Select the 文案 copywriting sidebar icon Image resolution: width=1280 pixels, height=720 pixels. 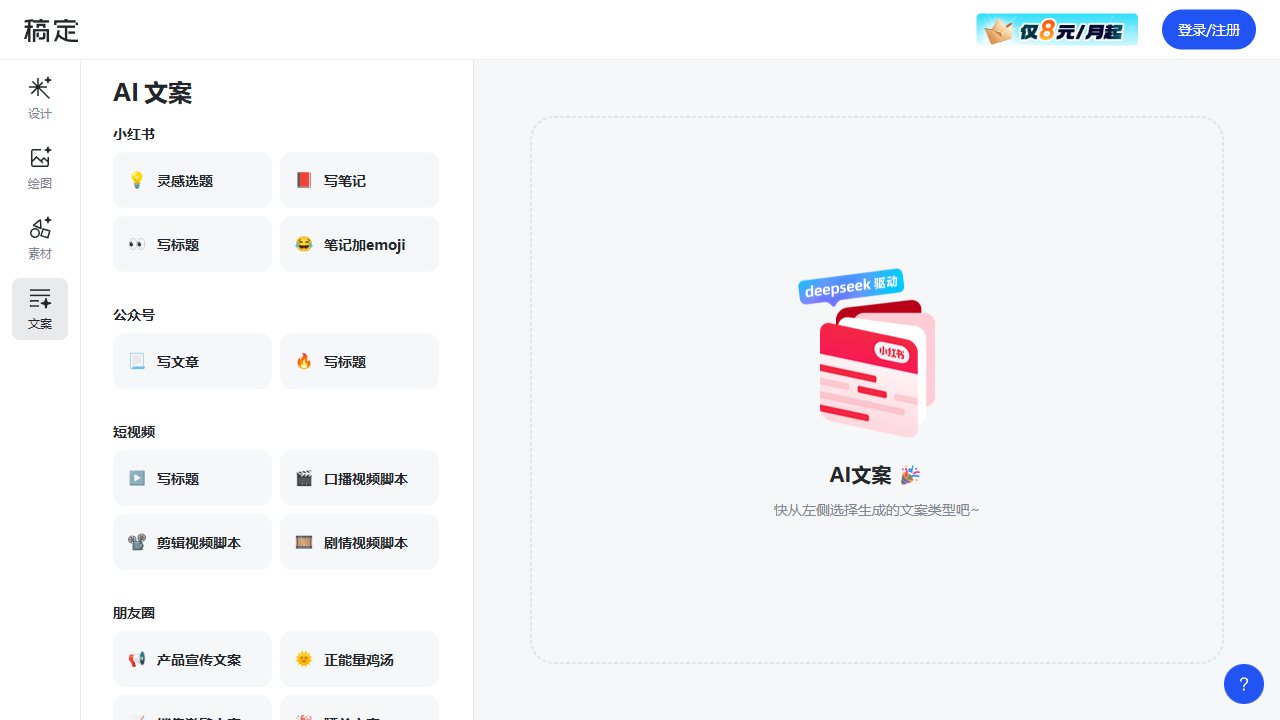40,309
